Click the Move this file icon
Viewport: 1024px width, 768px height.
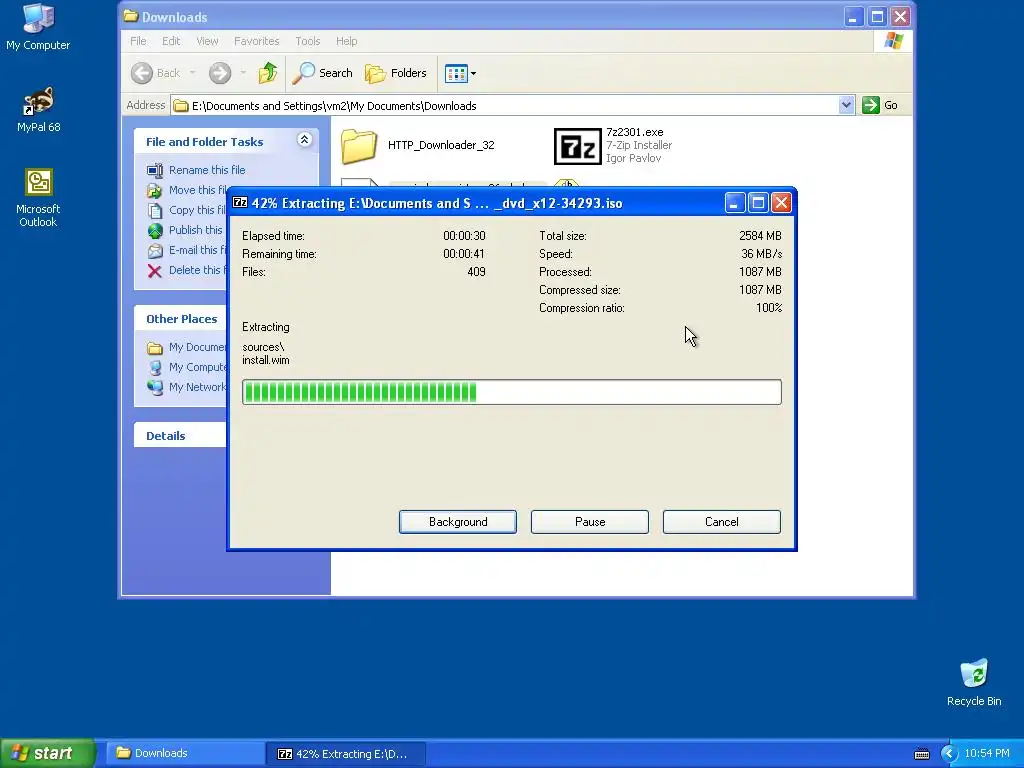tap(155, 191)
